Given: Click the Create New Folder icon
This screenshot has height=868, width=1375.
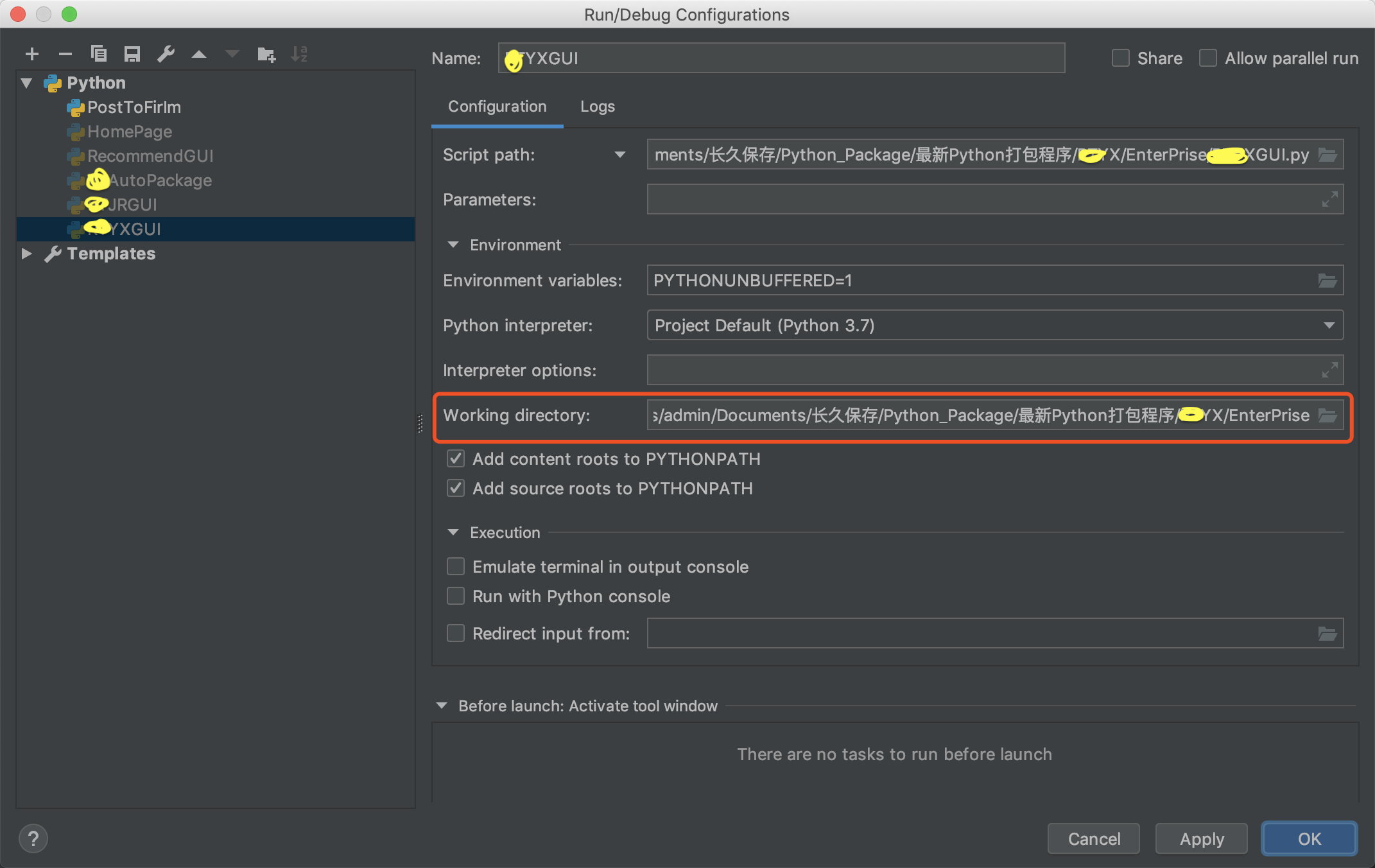Looking at the screenshot, I should (x=266, y=55).
